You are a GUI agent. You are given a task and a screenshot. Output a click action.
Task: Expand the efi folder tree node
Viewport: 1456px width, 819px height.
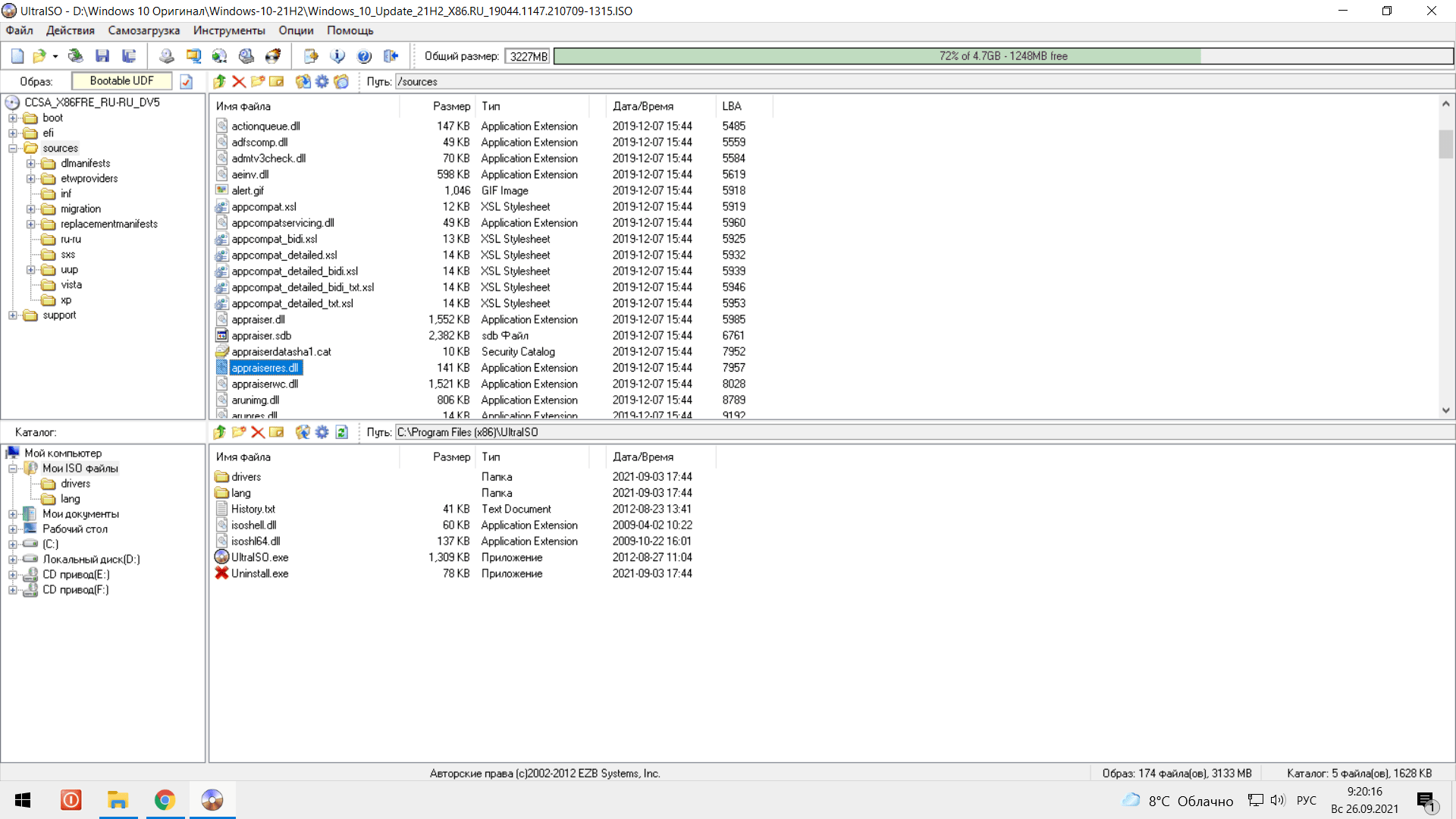pos(13,133)
